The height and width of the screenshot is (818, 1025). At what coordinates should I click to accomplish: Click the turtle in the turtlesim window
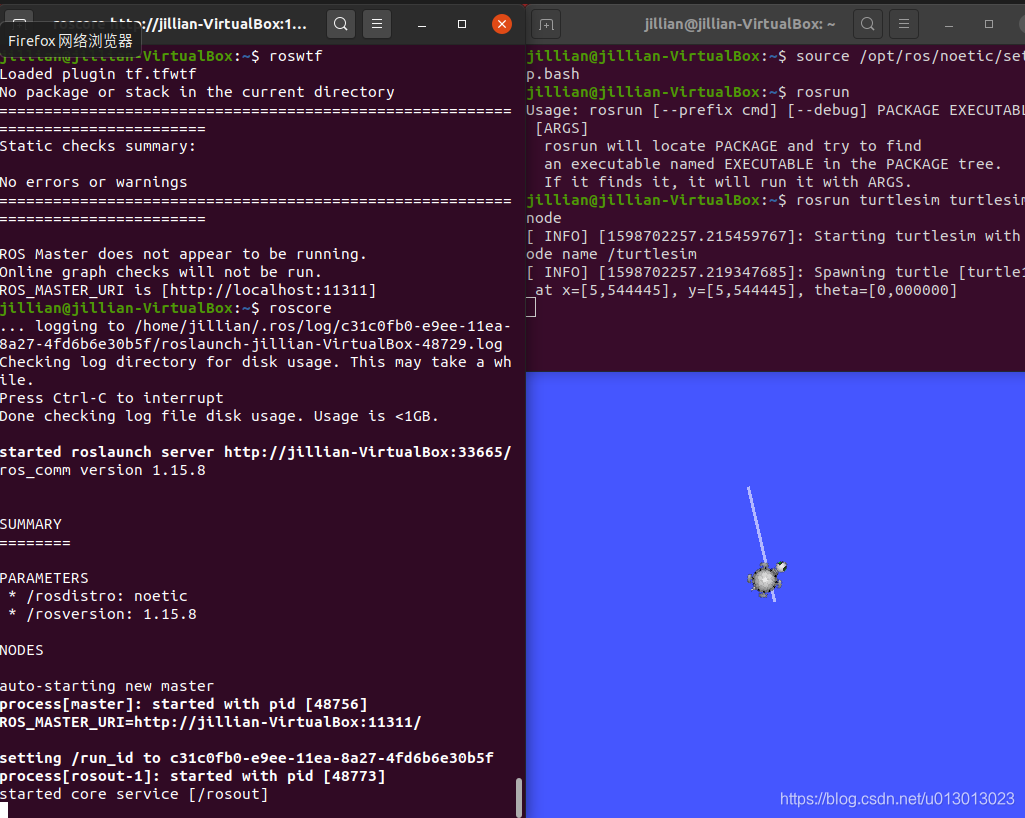click(766, 578)
